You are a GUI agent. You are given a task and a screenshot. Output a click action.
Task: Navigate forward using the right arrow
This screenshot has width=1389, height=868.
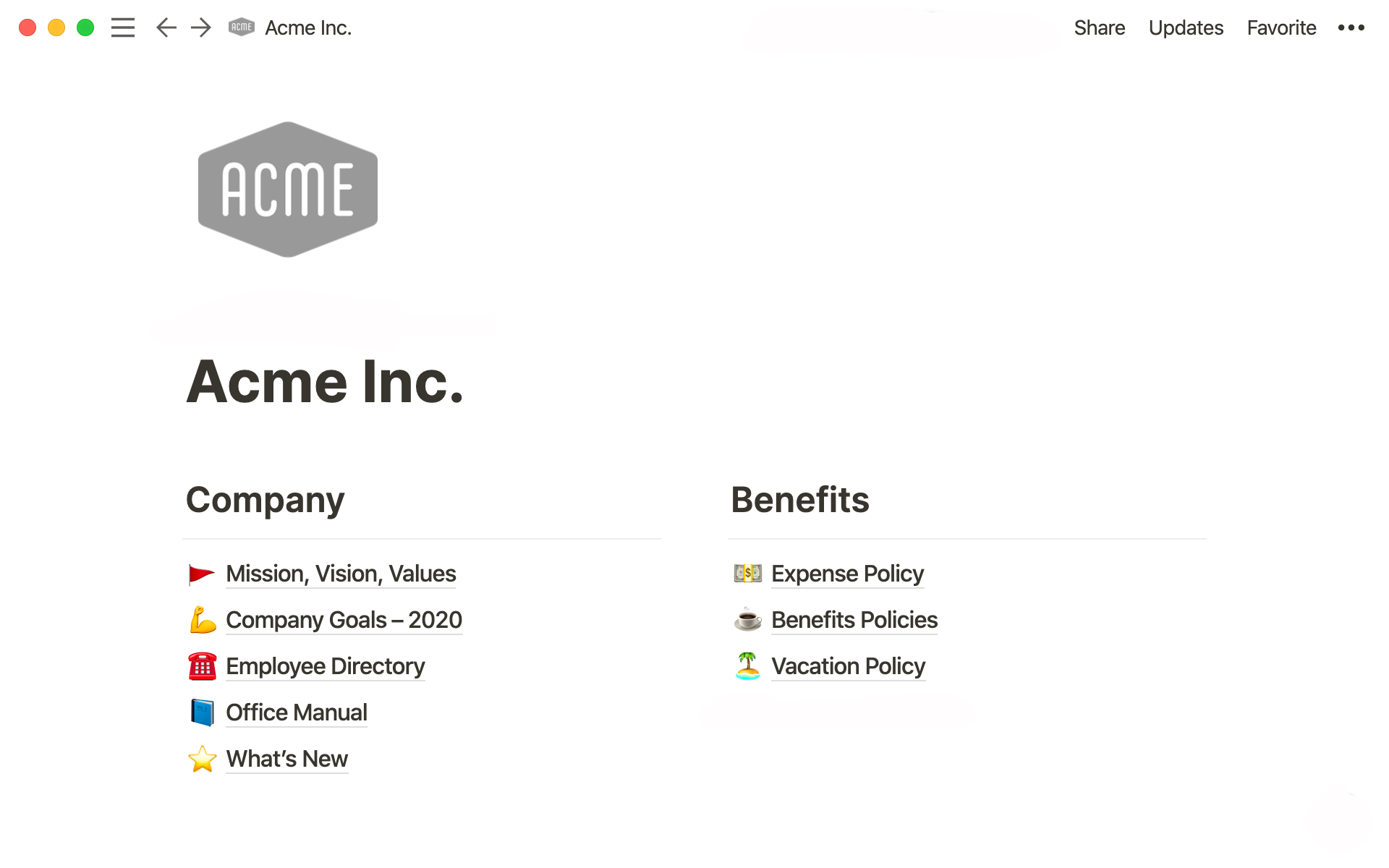[x=200, y=27]
